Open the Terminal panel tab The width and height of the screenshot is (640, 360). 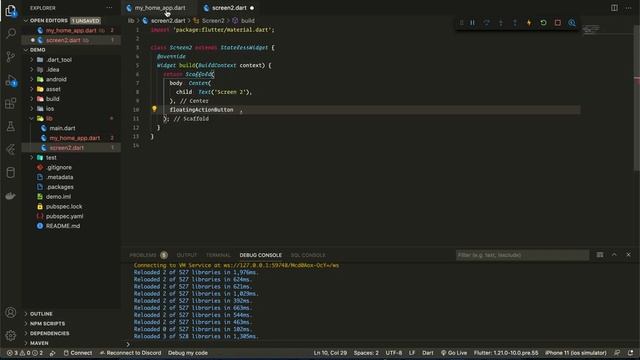tap(218, 255)
